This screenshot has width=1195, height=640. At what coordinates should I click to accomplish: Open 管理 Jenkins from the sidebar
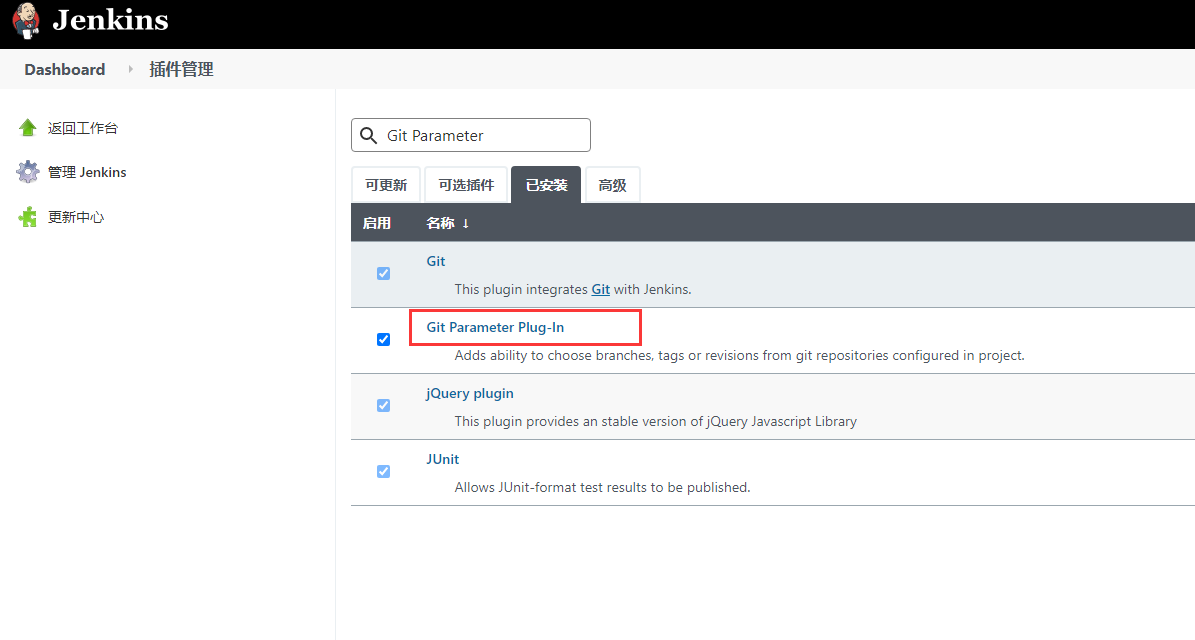tap(87, 172)
